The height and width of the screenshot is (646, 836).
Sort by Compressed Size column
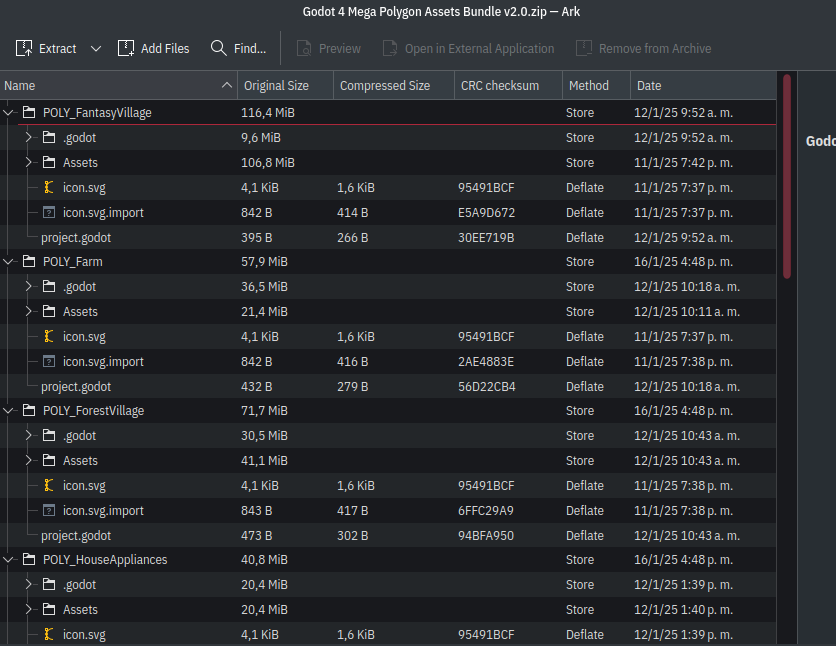[x=393, y=85]
